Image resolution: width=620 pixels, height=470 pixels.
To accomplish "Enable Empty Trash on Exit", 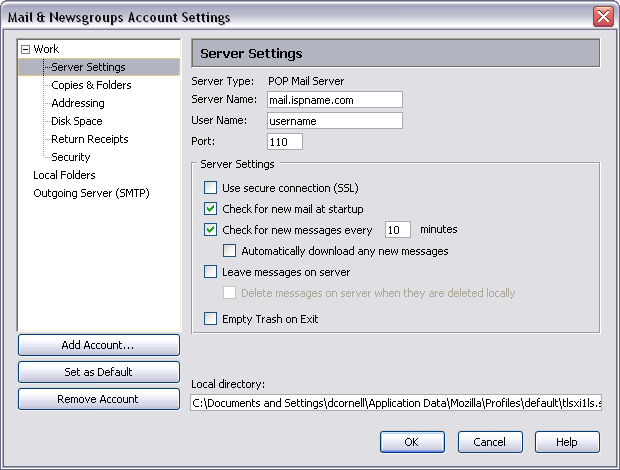I will [210, 319].
